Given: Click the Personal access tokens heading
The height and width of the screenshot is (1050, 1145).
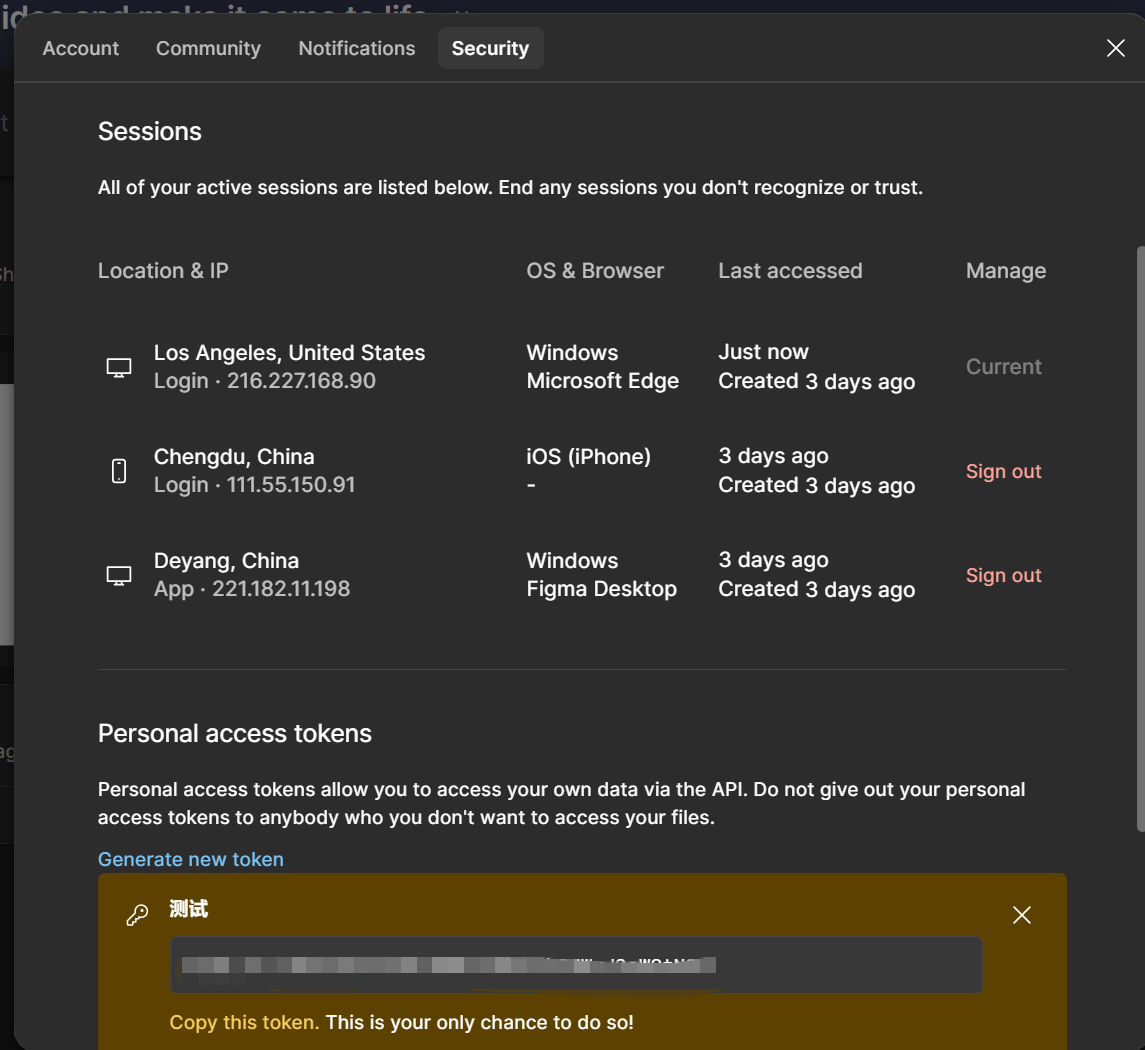Looking at the screenshot, I should 235,733.
